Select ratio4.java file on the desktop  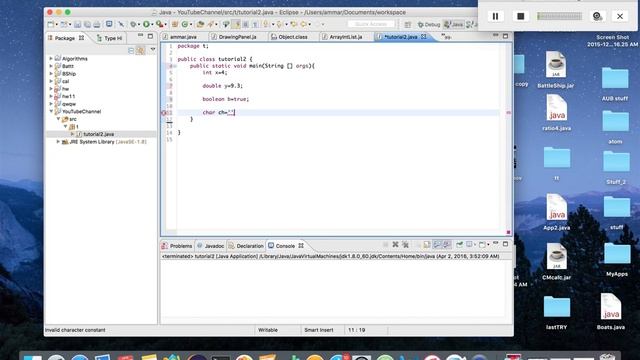click(x=556, y=113)
